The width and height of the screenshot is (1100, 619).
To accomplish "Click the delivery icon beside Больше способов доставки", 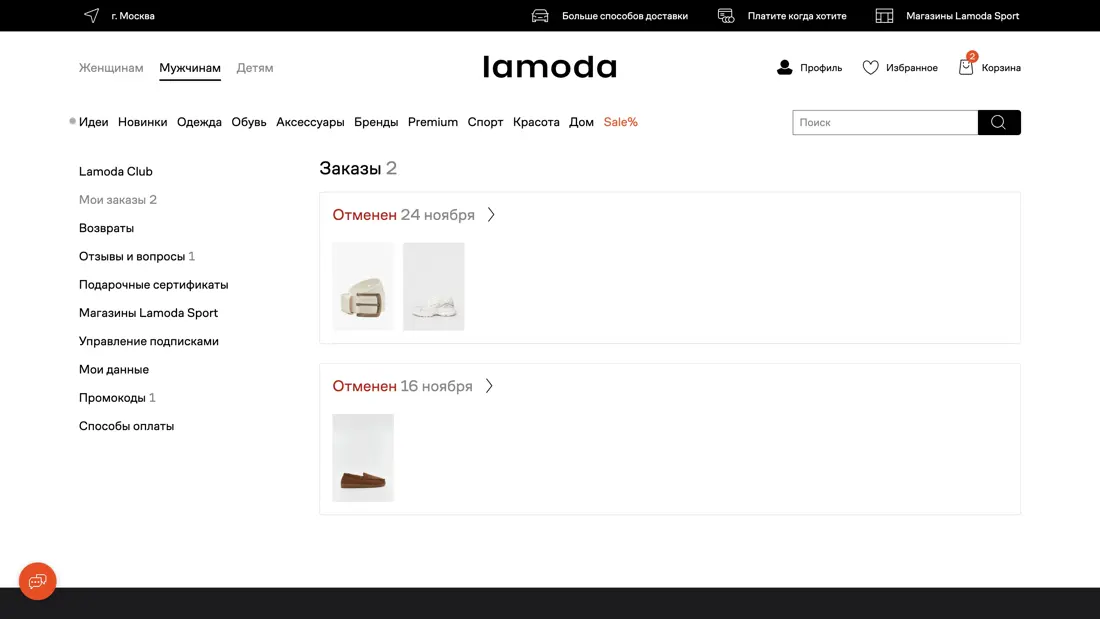I will [x=539, y=15].
